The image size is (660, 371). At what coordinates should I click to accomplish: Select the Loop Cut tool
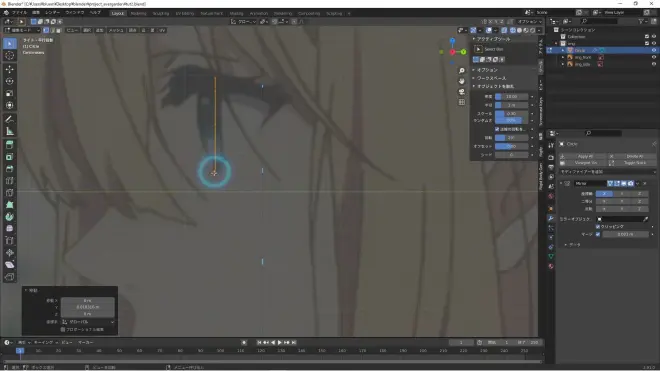coord(10,181)
